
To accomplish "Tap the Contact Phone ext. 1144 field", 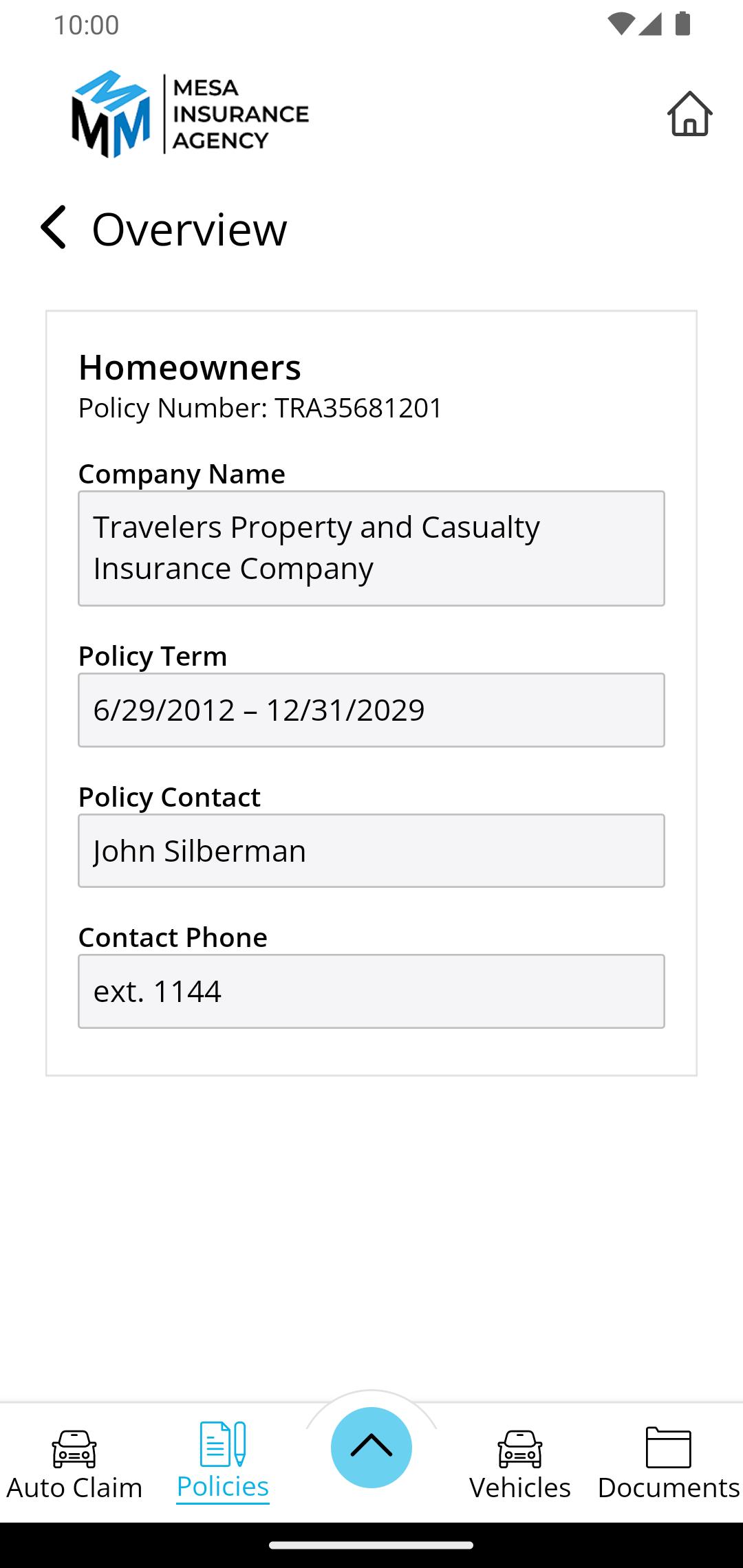I will [x=371, y=991].
